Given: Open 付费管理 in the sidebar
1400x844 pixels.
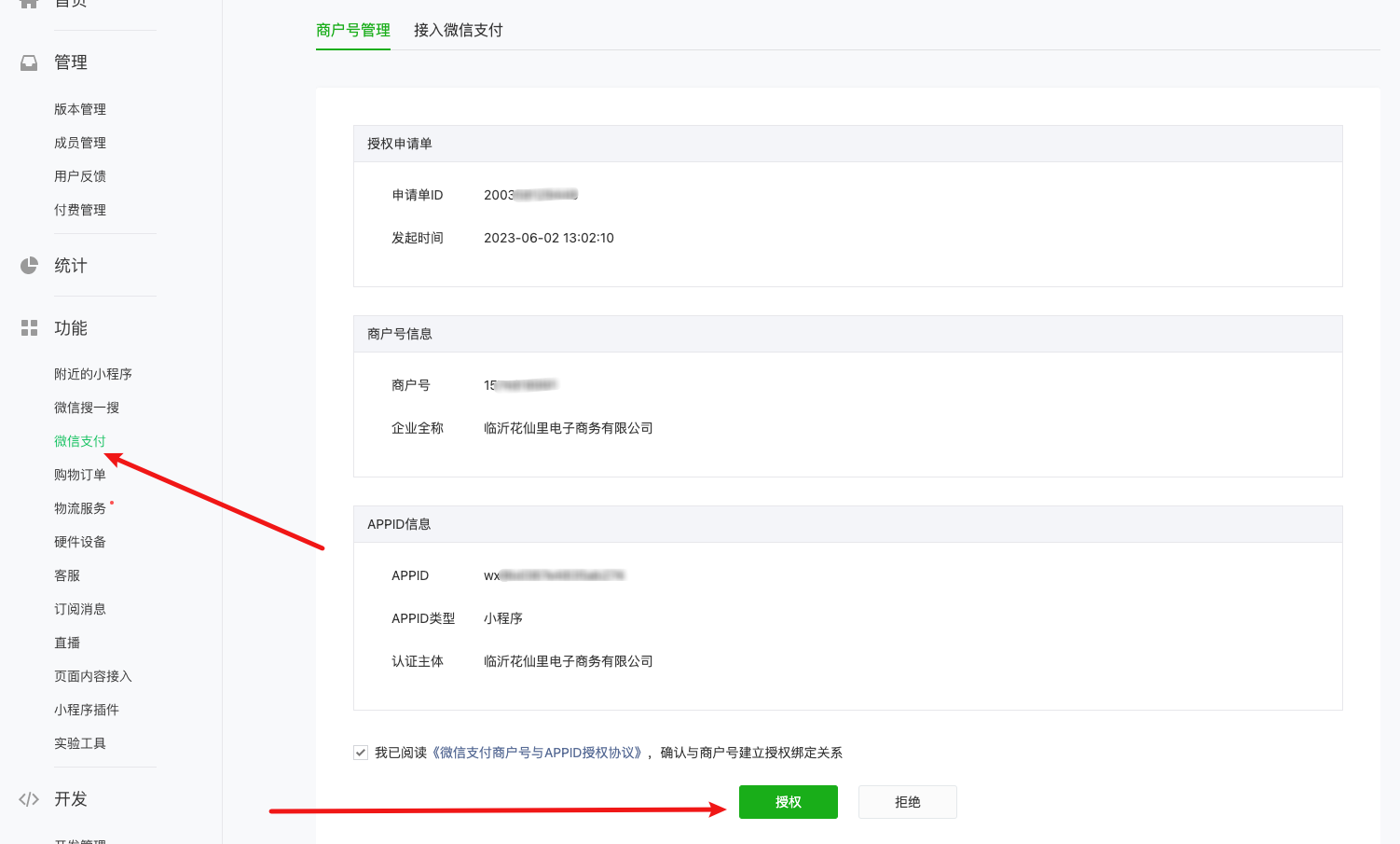Looking at the screenshot, I should (x=80, y=210).
